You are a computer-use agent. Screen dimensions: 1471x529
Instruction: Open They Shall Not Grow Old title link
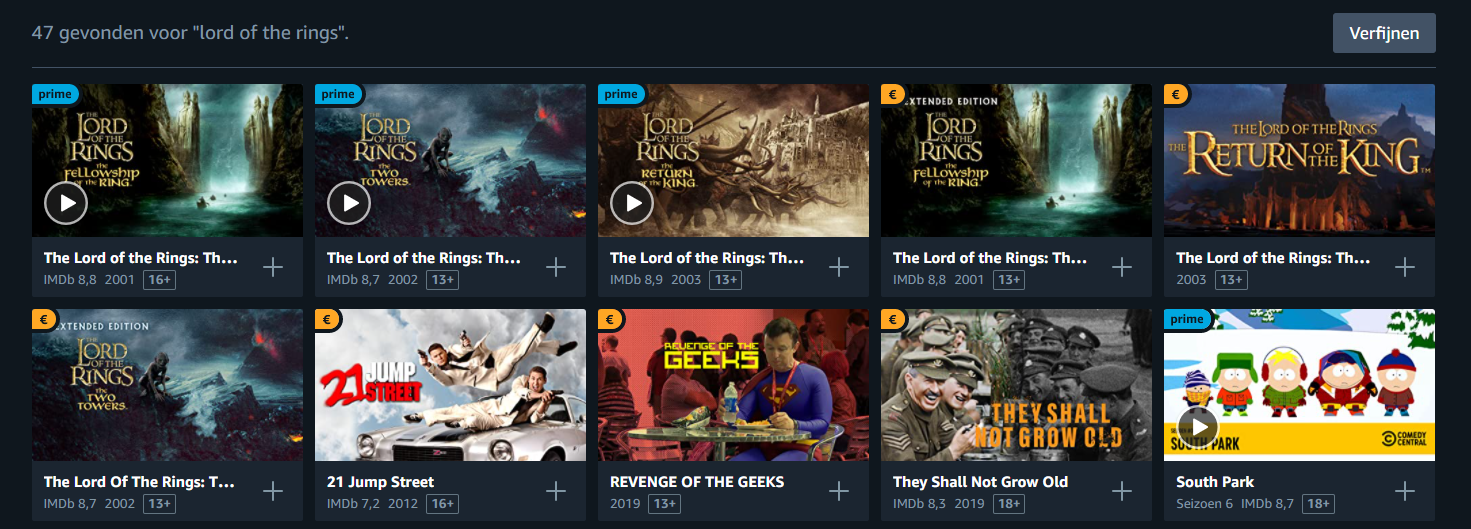980,482
